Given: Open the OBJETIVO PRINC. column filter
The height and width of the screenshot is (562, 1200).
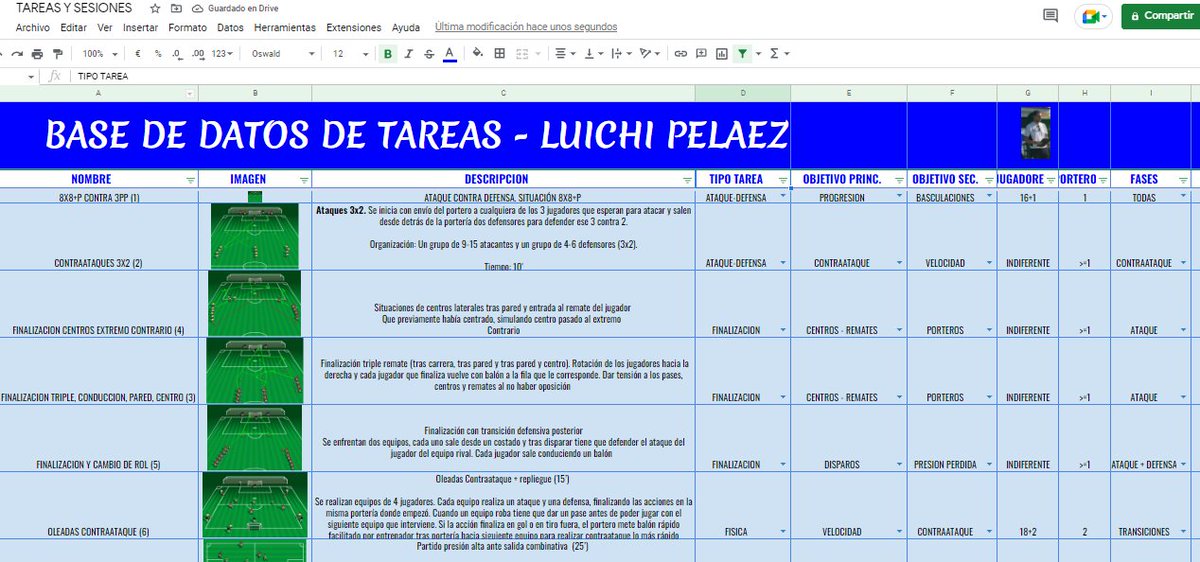Looking at the screenshot, I should coord(898,180).
